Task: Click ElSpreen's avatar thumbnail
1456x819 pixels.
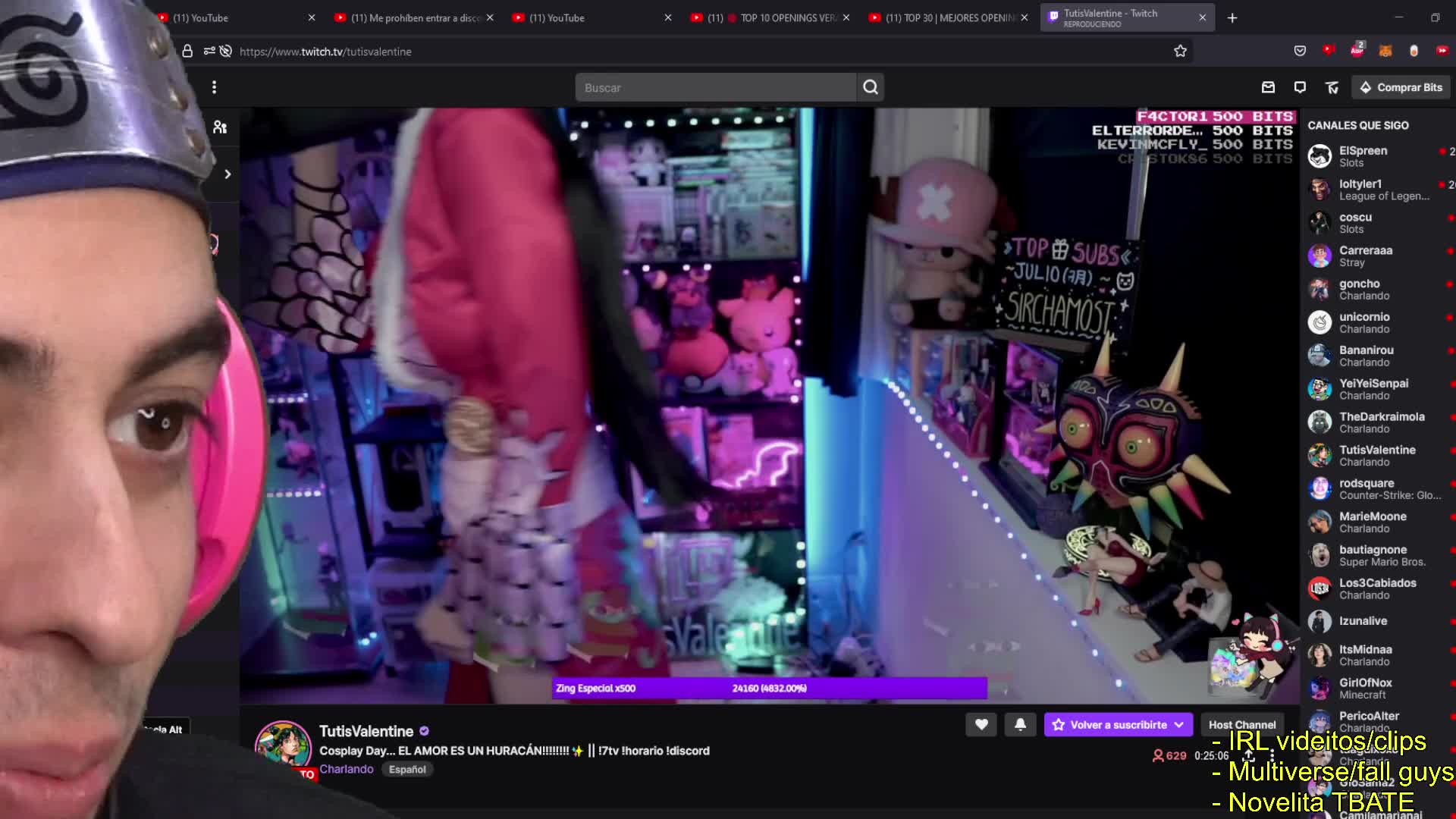Action: (x=1319, y=156)
